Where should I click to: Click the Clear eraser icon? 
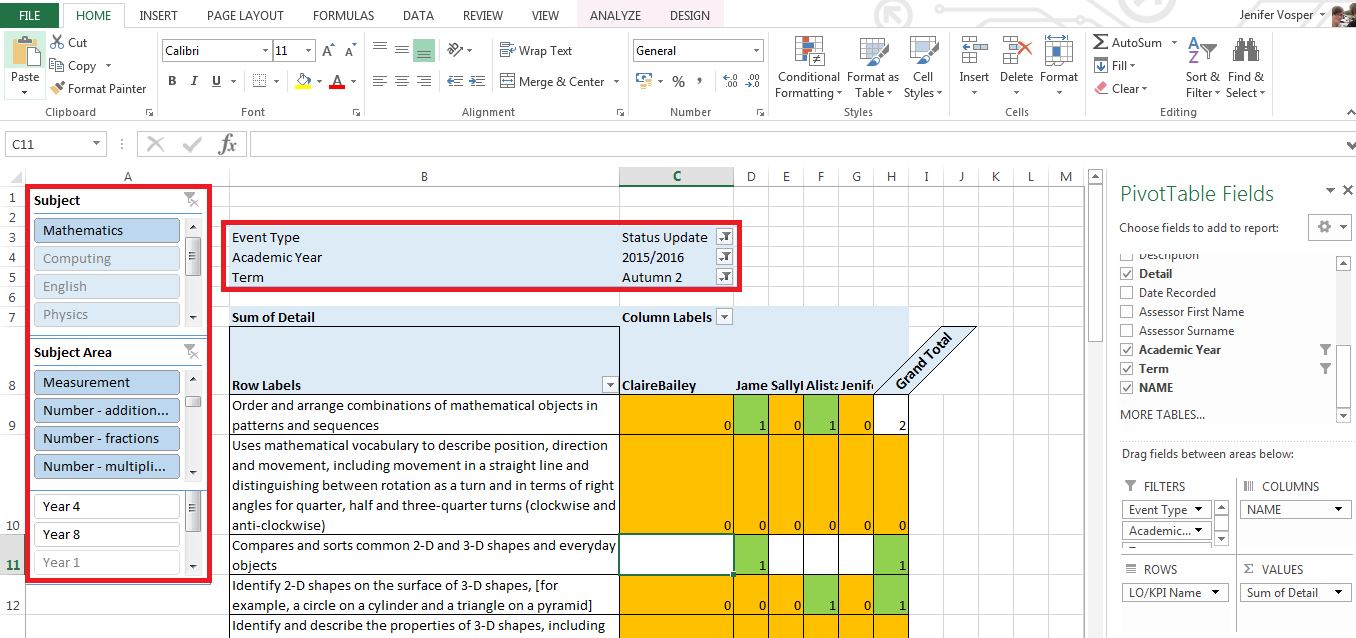click(1101, 89)
